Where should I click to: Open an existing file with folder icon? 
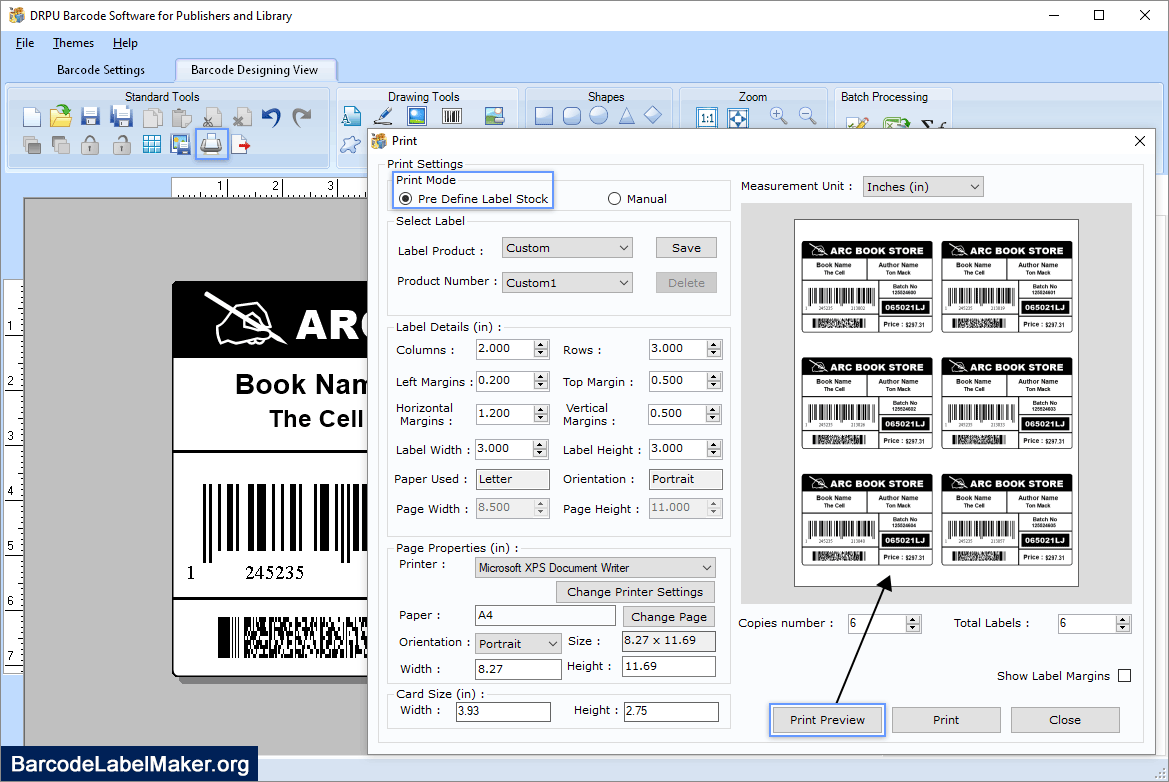[x=60, y=116]
